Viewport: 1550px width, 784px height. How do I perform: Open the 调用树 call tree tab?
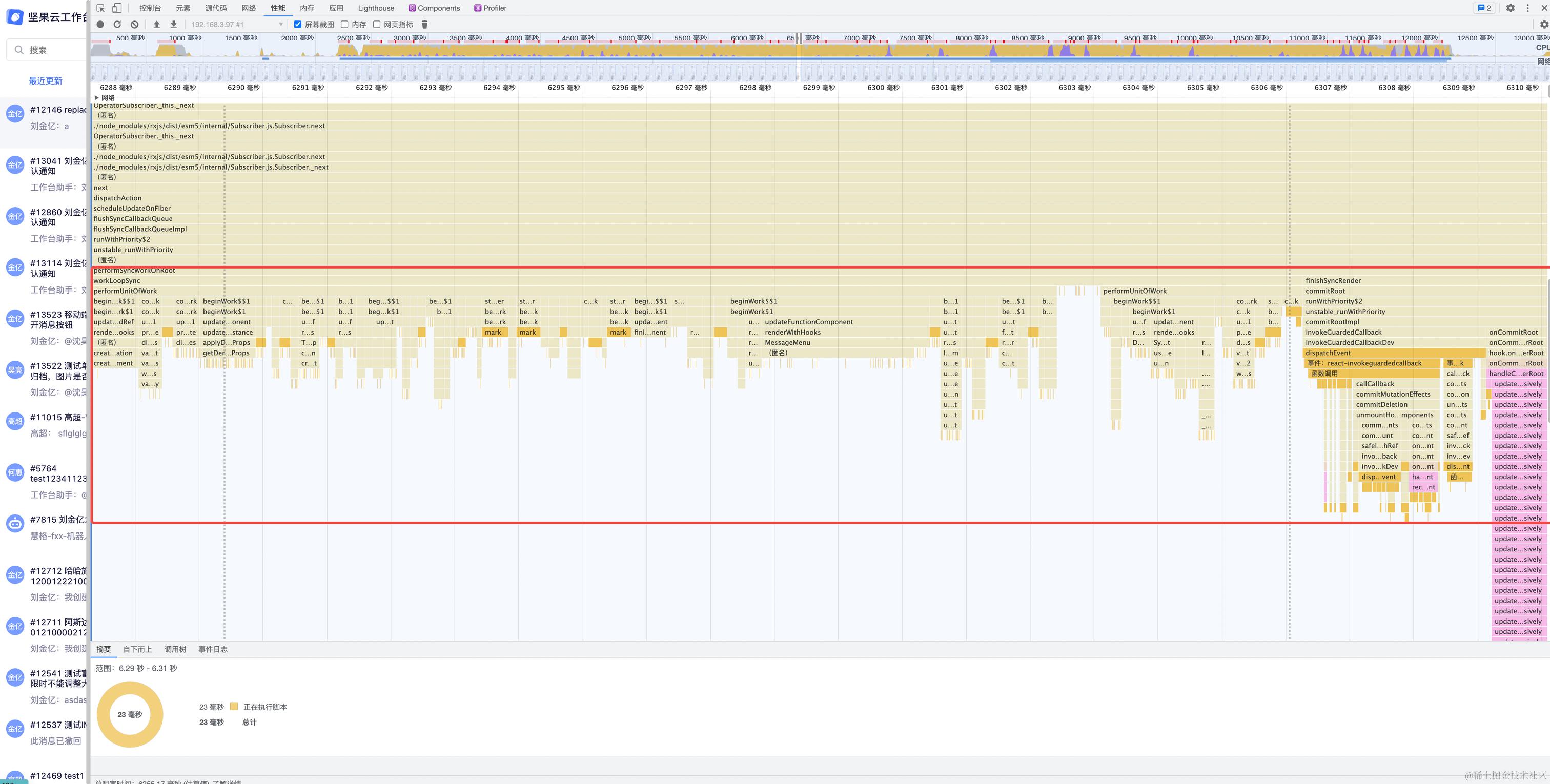(175, 649)
